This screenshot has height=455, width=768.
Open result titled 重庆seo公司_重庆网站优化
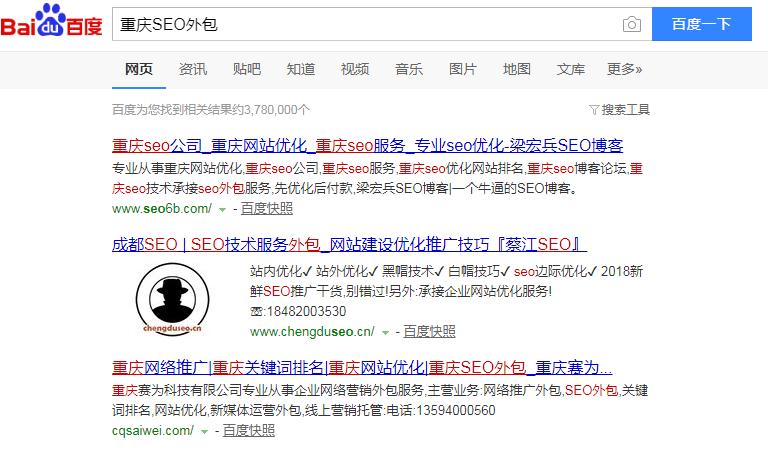click(x=367, y=145)
